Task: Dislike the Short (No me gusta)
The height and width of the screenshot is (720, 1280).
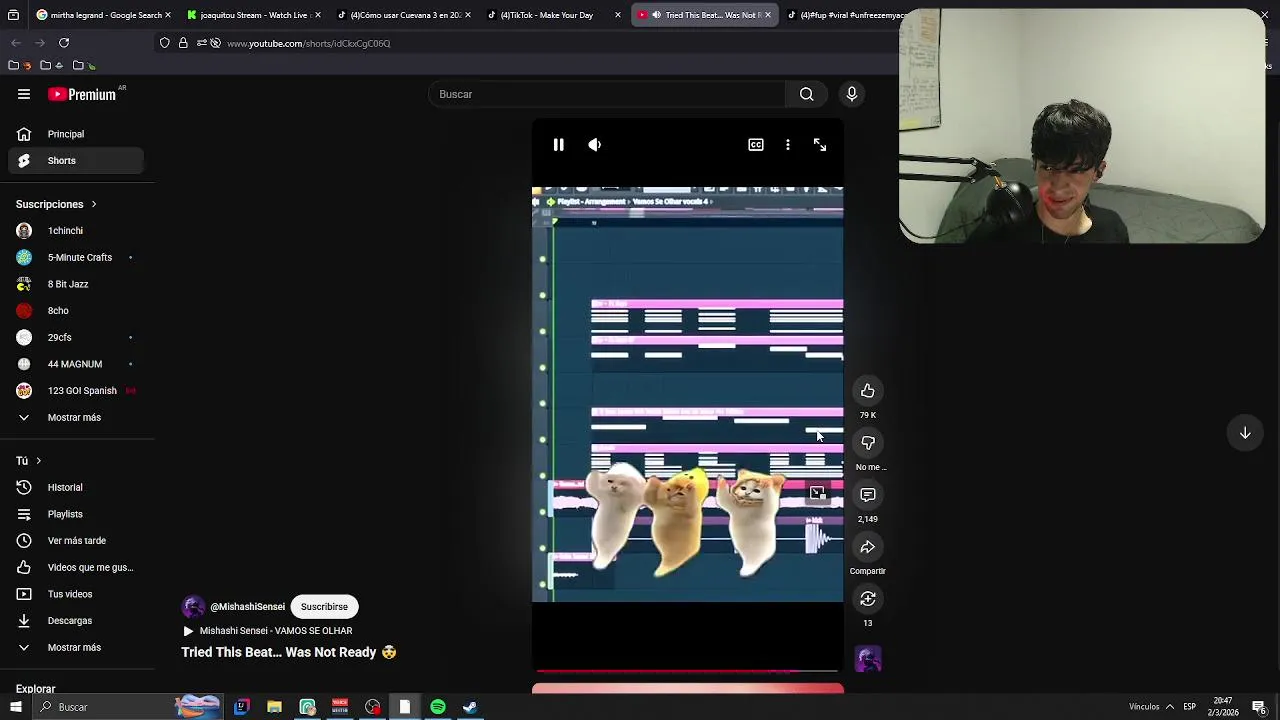Action: (868, 443)
